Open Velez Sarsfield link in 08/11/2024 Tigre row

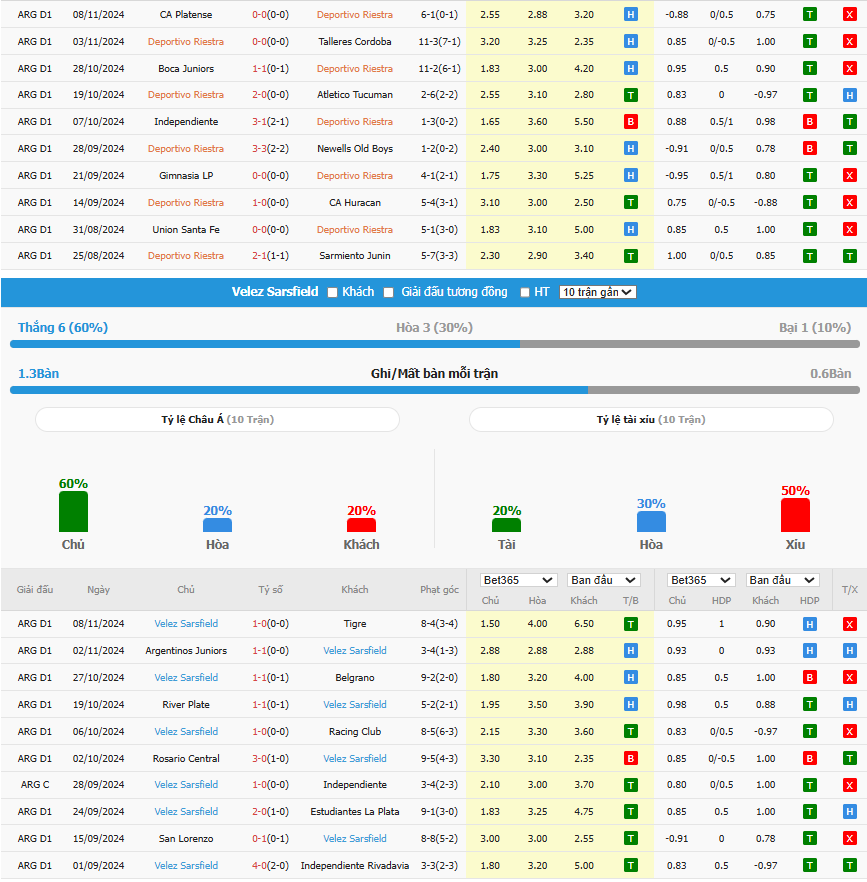click(x=186, y=624)
